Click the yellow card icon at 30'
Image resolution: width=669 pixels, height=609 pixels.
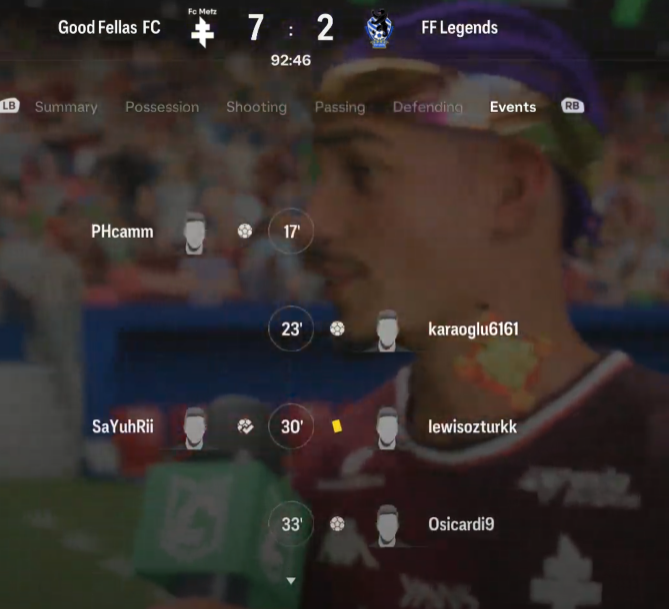[x=337, y=426]
